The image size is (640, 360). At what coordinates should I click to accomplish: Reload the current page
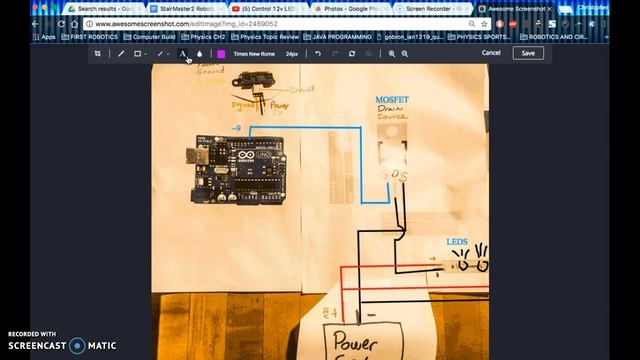pos(61,24)
